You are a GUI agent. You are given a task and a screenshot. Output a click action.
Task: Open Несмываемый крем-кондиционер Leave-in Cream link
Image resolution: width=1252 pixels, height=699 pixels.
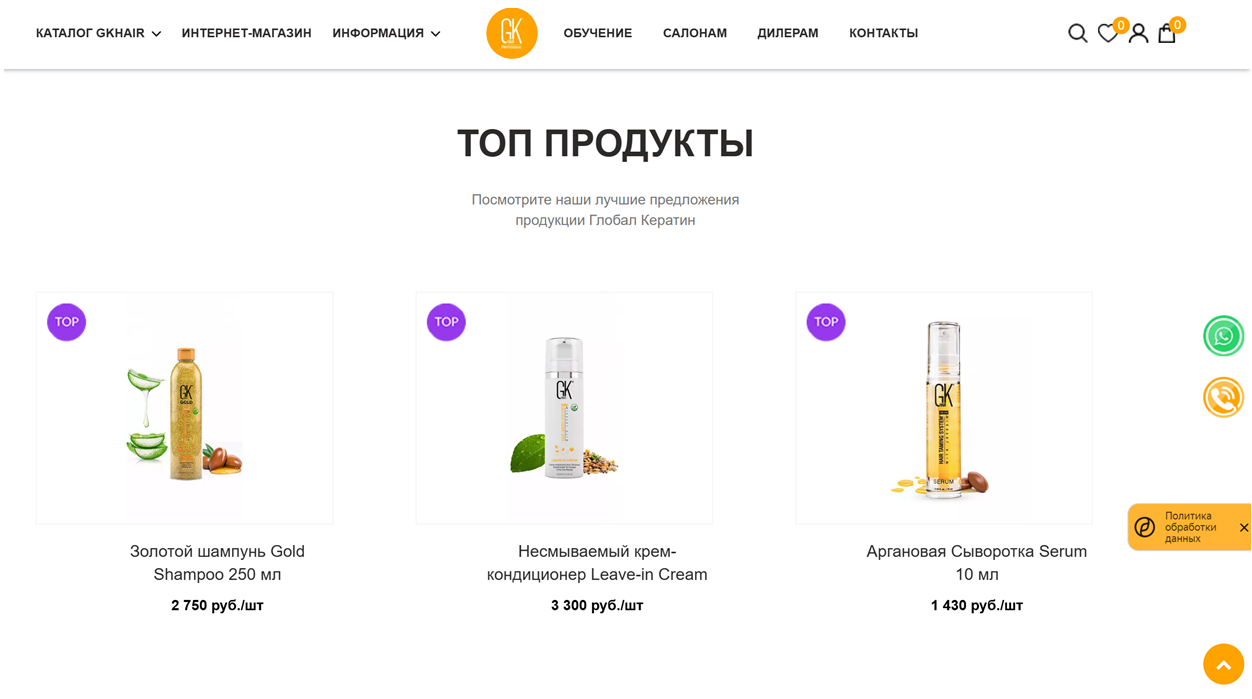[597, 563]
